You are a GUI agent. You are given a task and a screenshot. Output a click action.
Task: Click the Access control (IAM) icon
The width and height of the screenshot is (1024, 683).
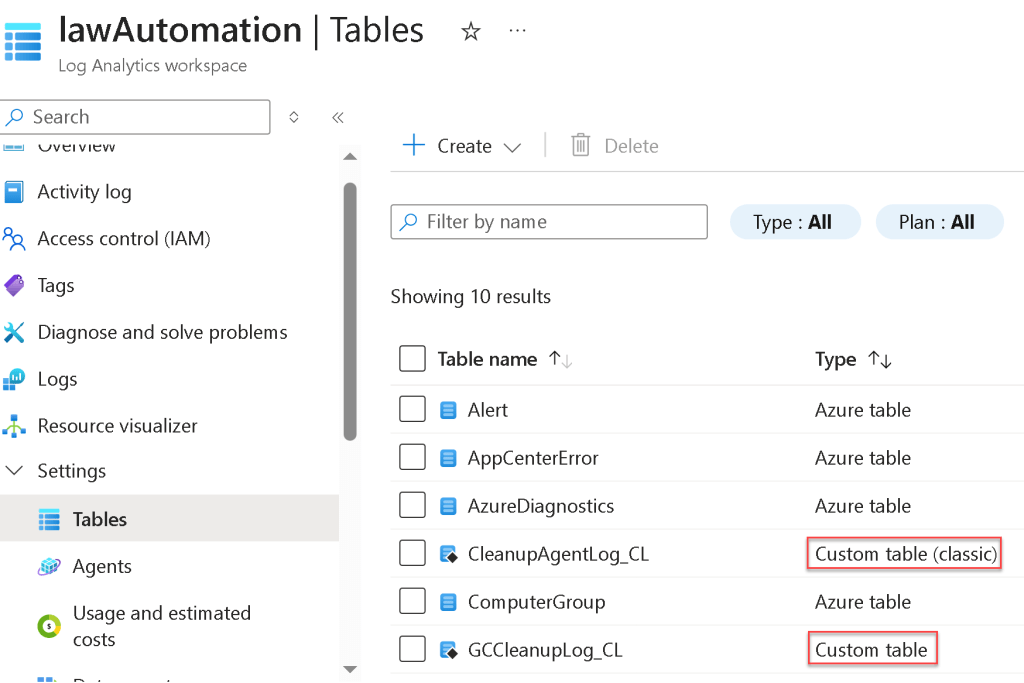pos(14,238)
